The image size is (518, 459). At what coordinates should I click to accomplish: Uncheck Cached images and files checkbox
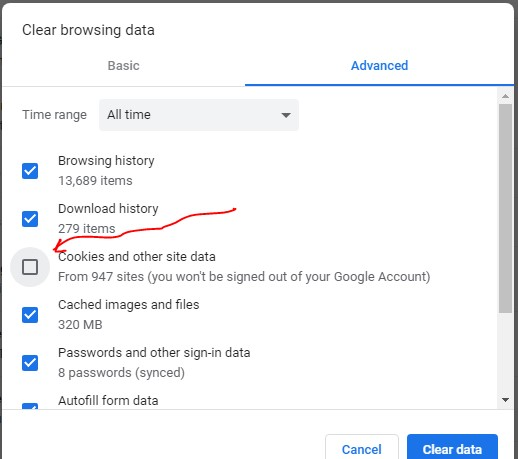coord(30,315)
